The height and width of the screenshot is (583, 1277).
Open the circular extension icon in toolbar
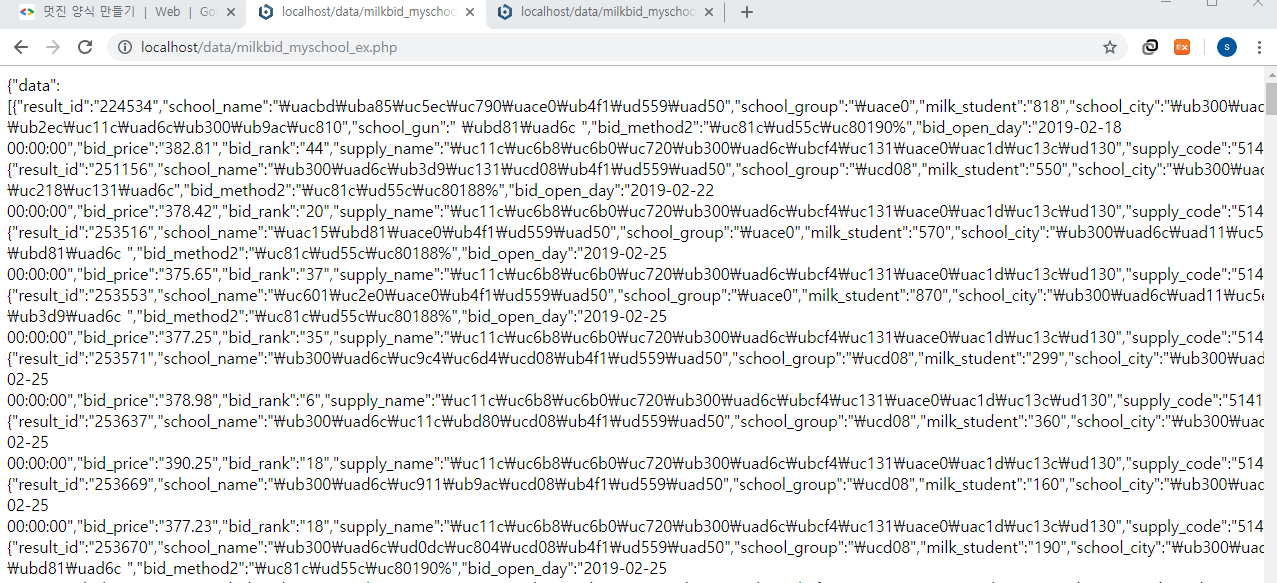click(1151, 47)
